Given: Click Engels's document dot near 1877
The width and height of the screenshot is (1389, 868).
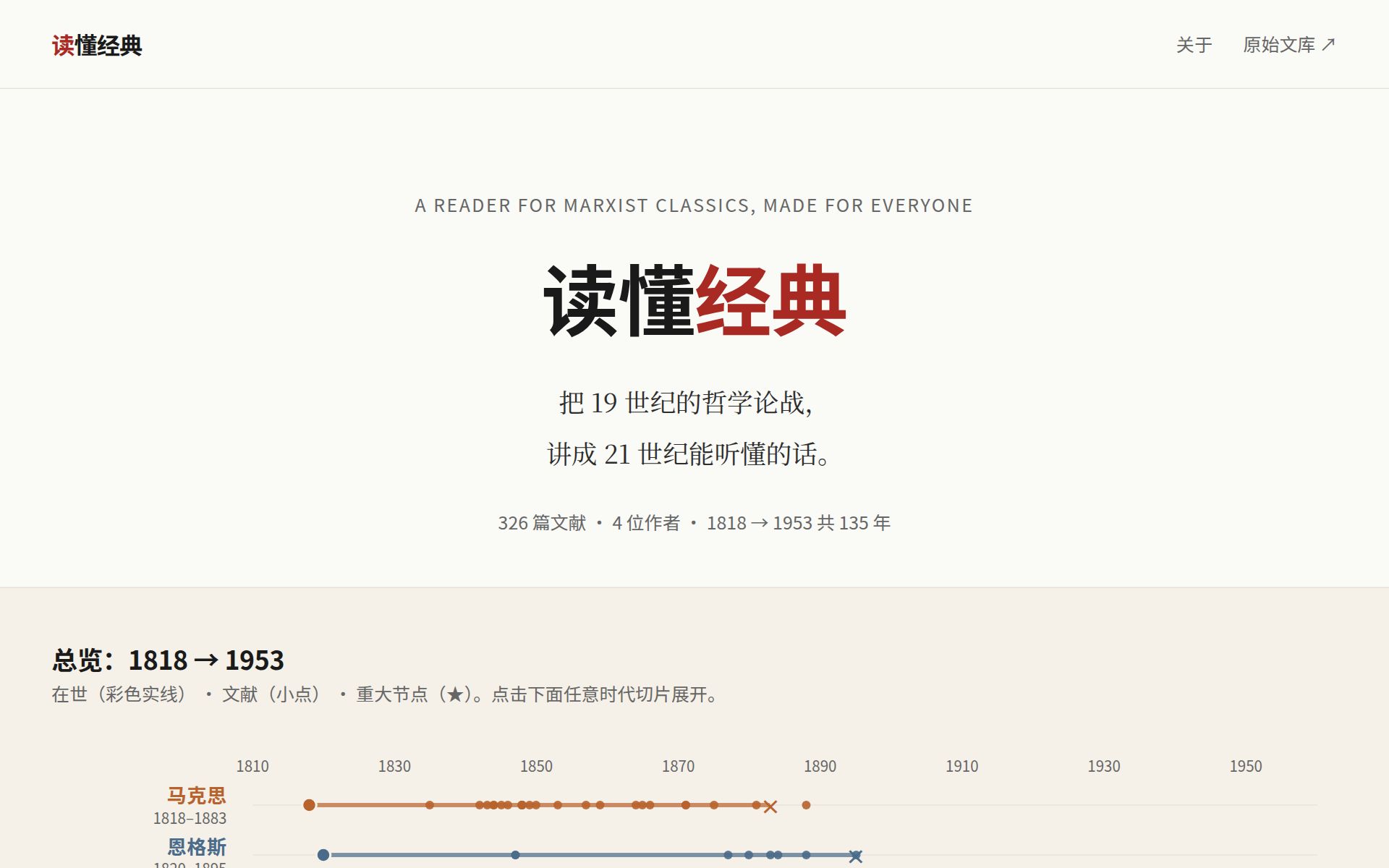Looking at the screenshot, I should tap(728, 855).
